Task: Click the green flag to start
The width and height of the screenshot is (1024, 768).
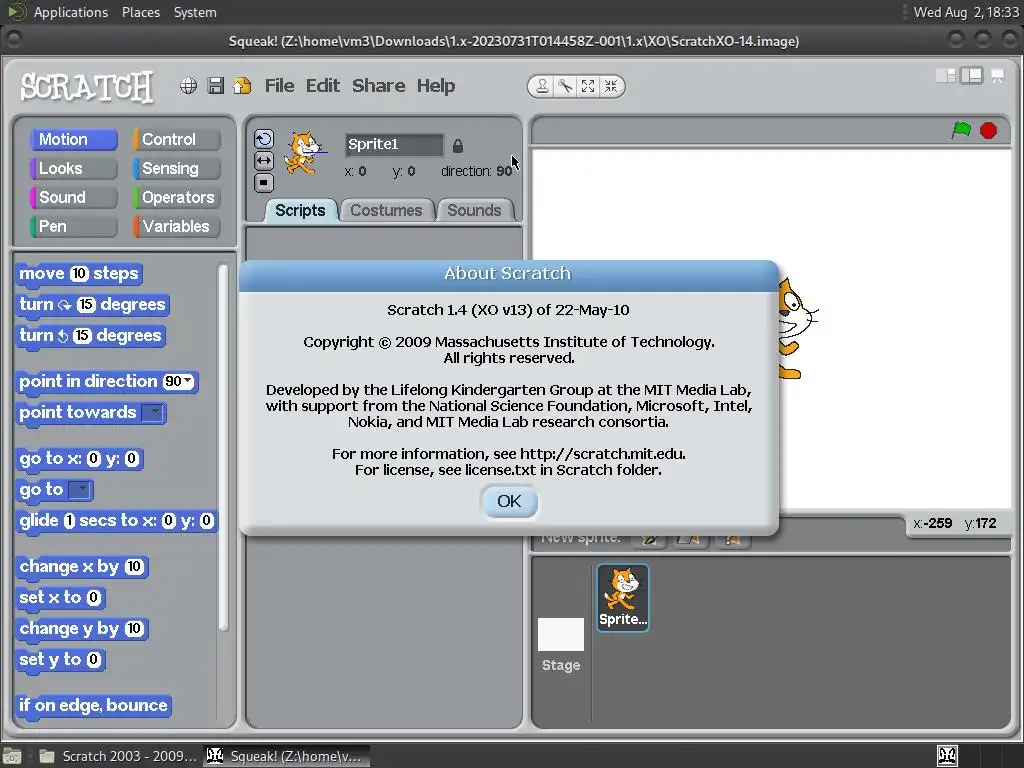Action: (x=961, y=130)
